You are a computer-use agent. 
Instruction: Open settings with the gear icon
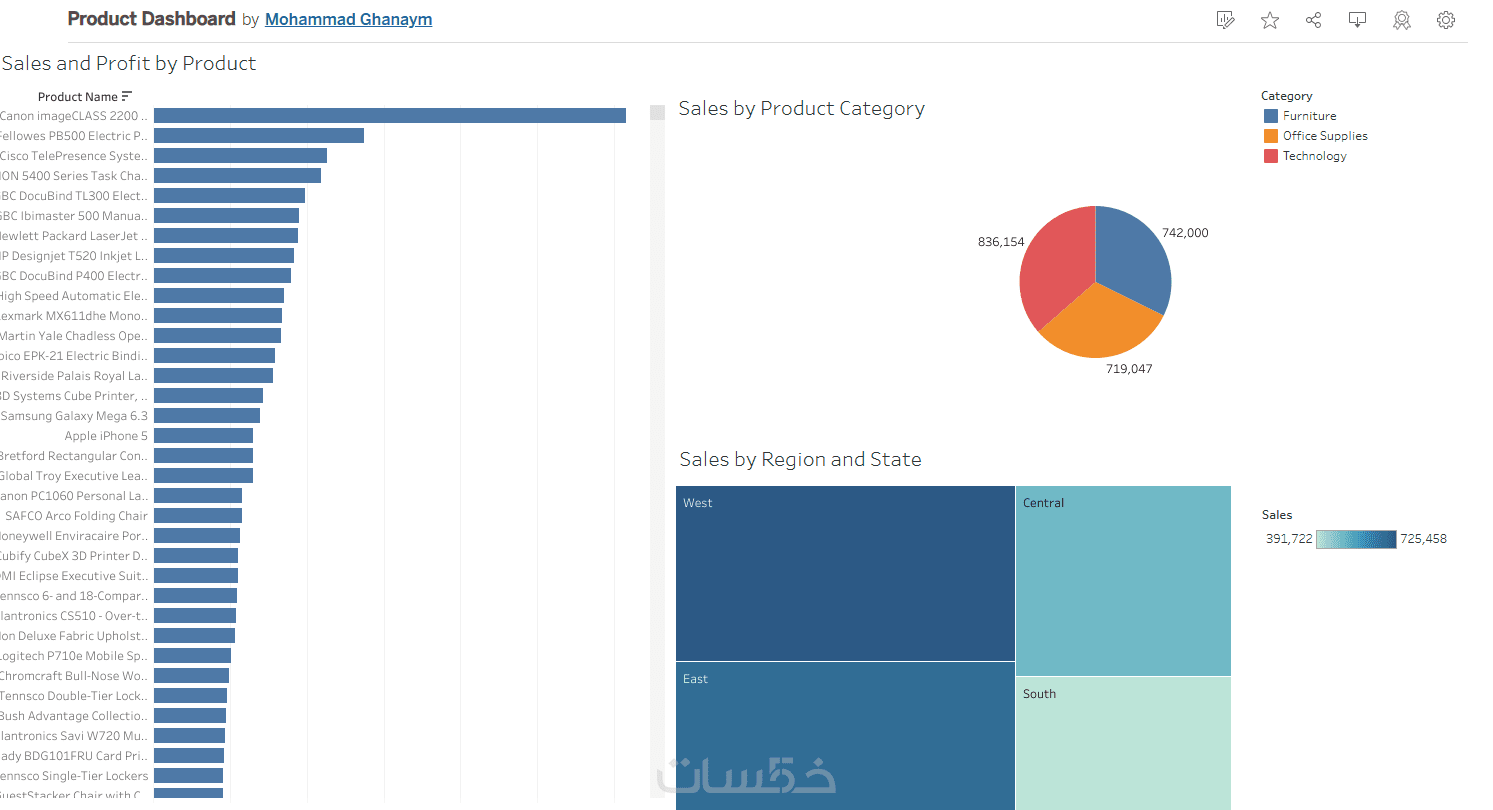(x=1446, y=20)
